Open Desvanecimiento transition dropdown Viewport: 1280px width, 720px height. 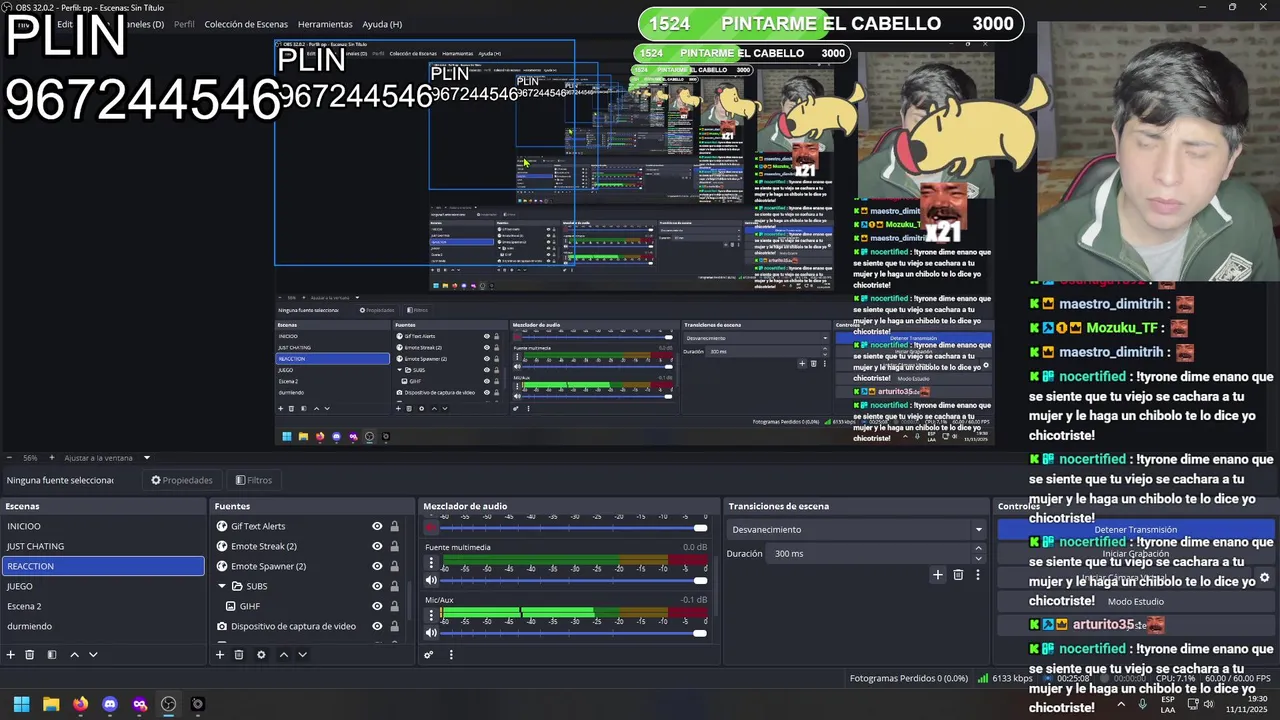coord(857,530)
